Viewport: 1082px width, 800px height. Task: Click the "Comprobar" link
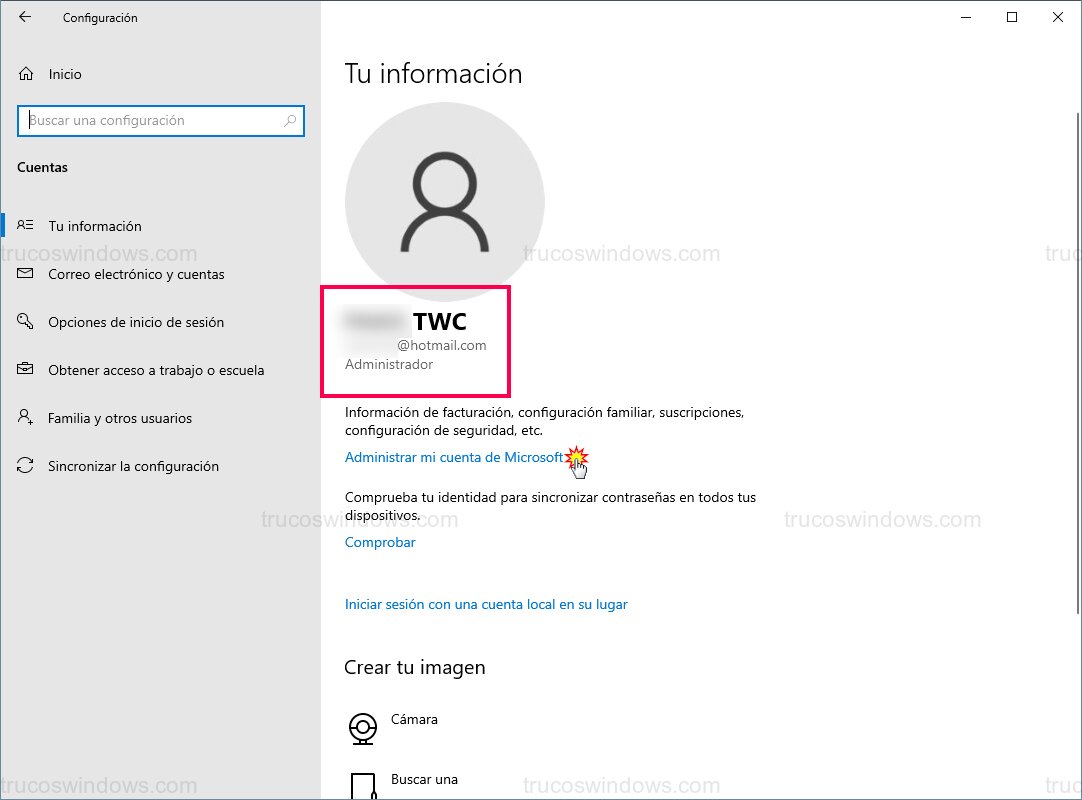tap(380, 542)
